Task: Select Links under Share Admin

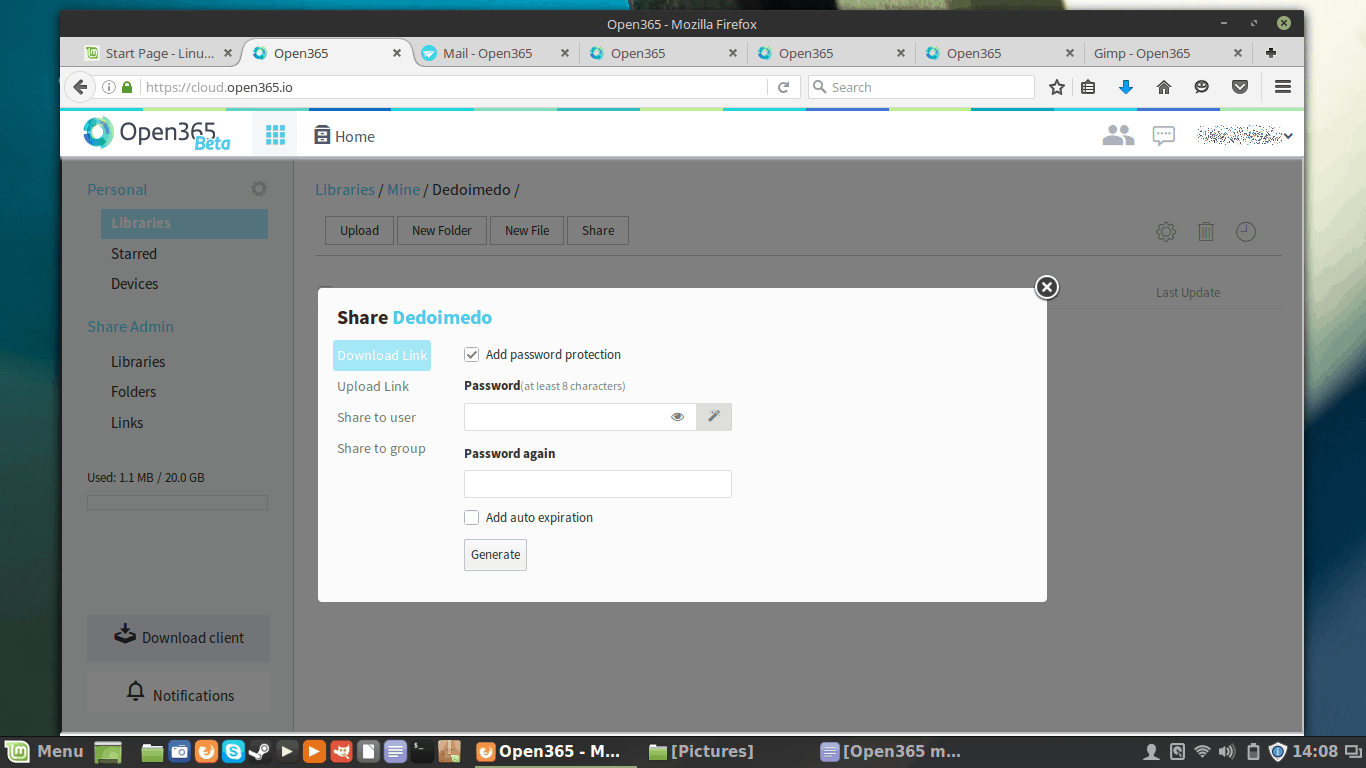Action: click(127, 423)
